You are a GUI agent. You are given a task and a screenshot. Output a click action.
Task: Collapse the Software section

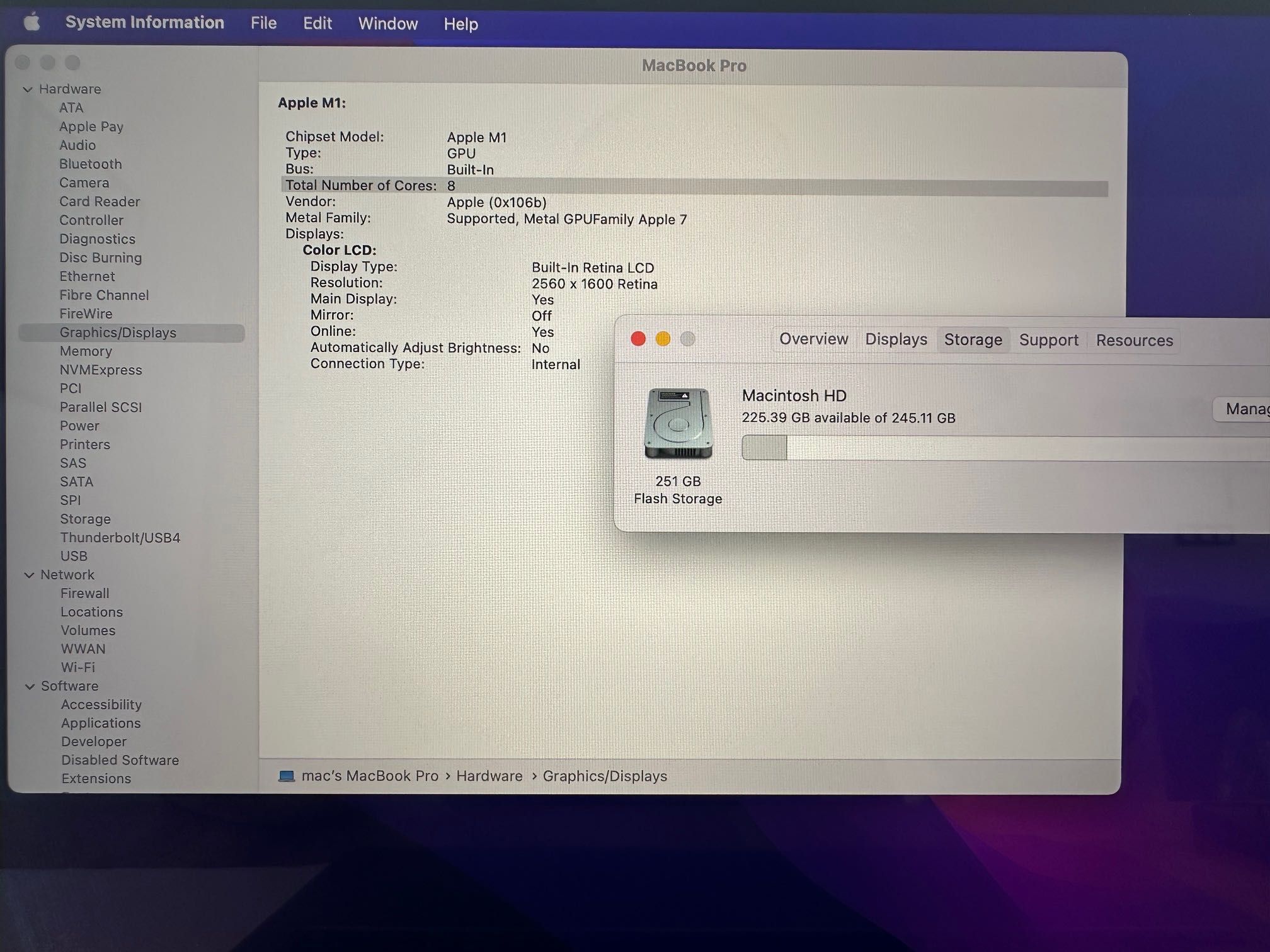tap(30, 686)
